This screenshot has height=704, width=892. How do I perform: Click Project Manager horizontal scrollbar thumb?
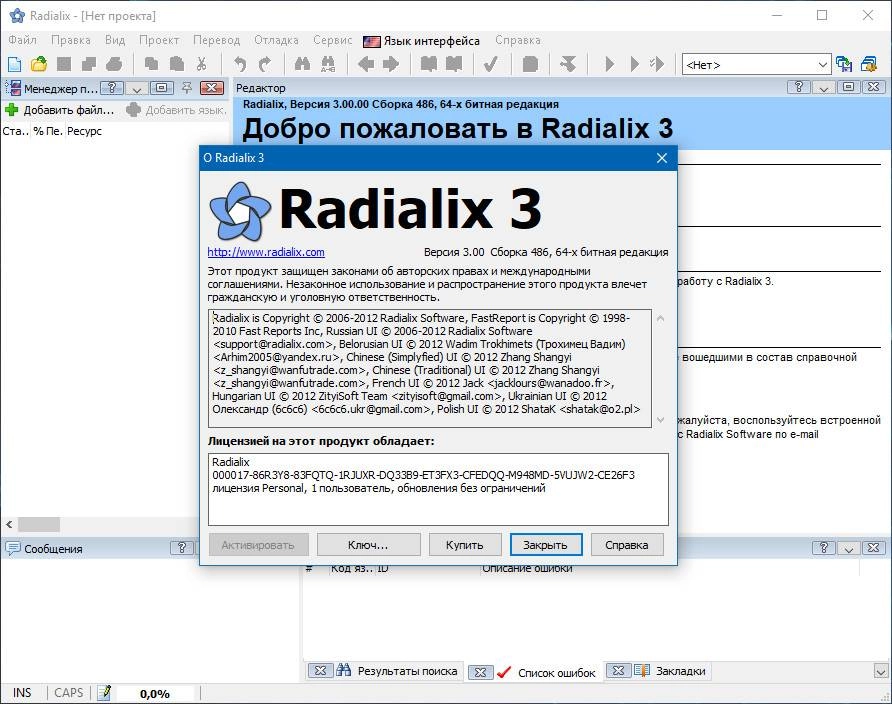point(39,524)
